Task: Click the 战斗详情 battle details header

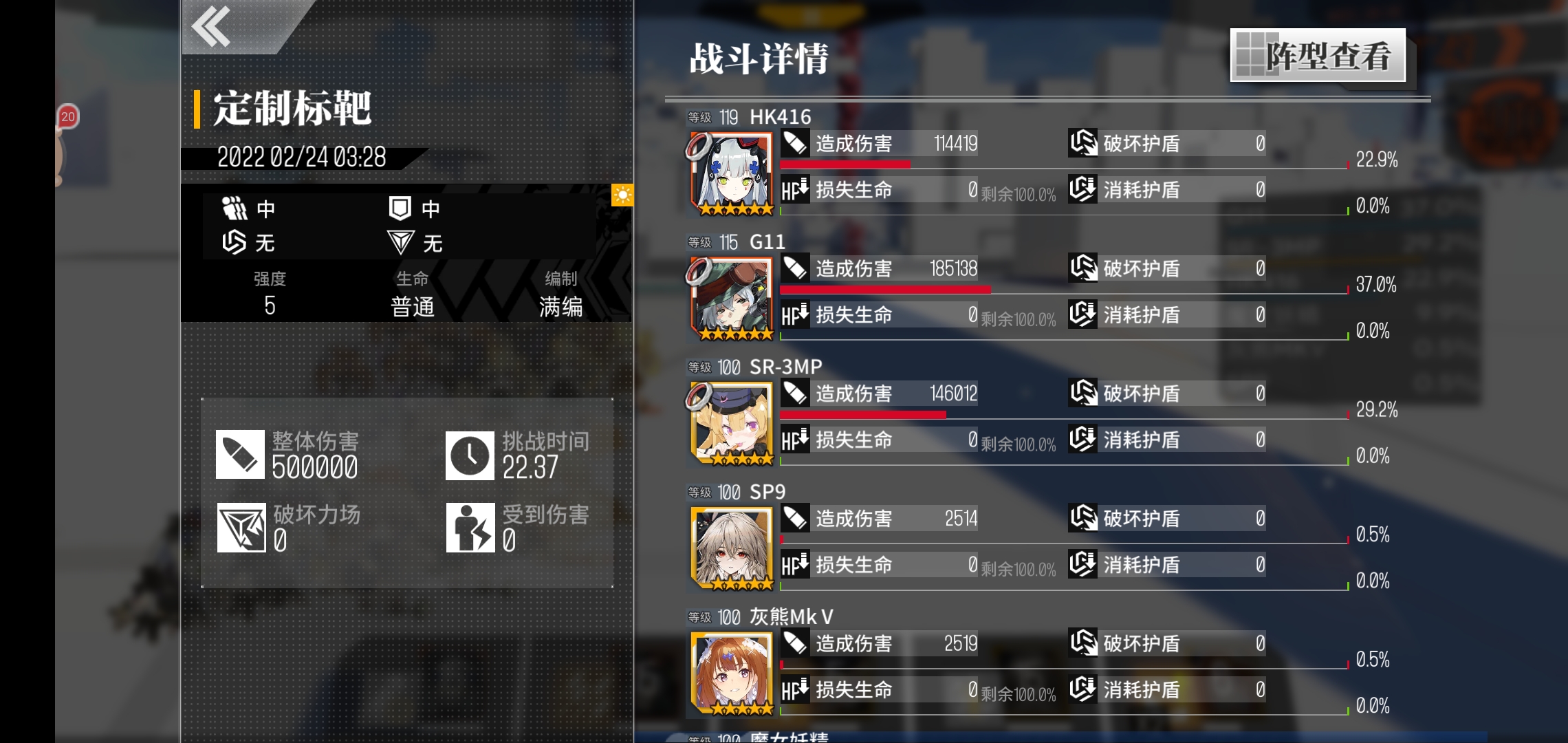Action: [759, 58]
